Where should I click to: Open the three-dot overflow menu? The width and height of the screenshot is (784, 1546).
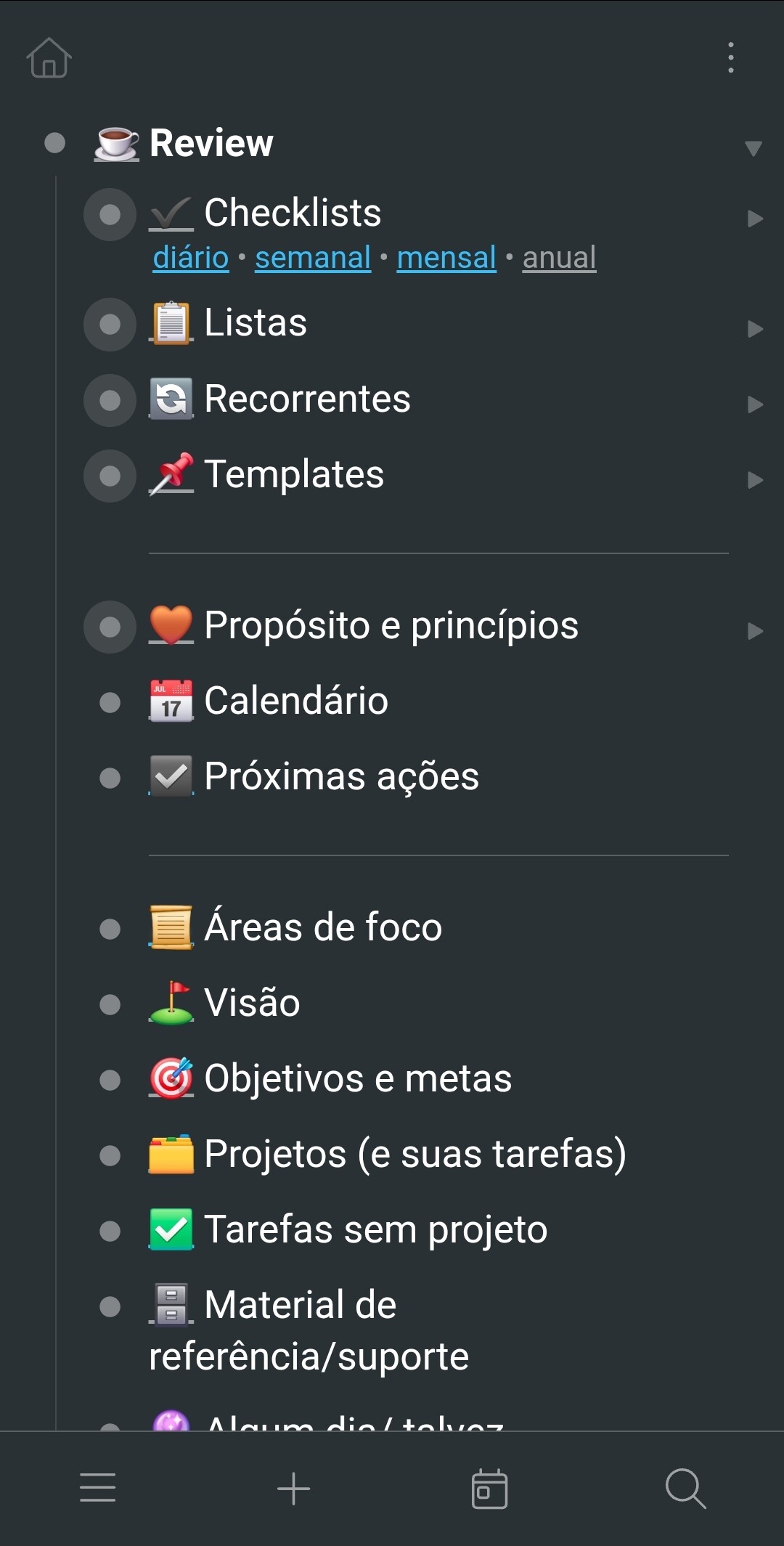(730, 58)
